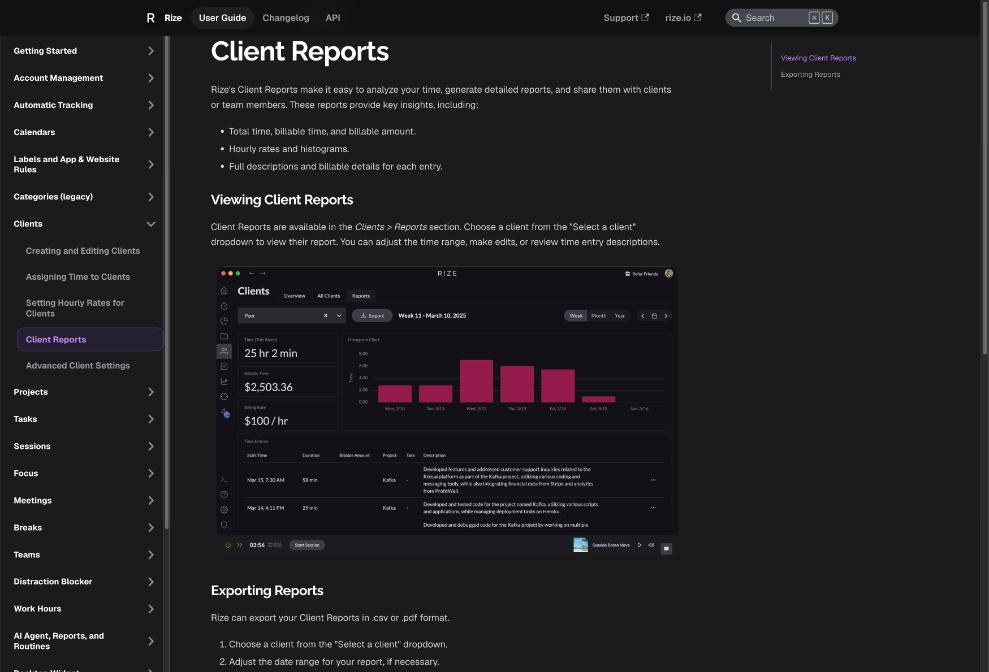Open Setting Hourly Rates for Clients
Image resolution: width=989 pixels, height=672 pixels.
point(75,309)
